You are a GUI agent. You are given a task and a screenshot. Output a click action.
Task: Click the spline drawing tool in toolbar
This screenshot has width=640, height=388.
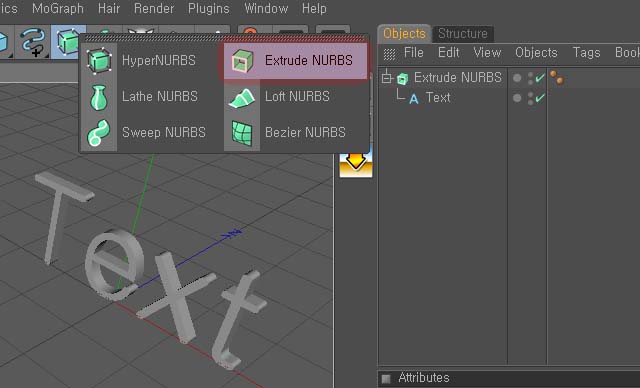(x=33, y=42)
